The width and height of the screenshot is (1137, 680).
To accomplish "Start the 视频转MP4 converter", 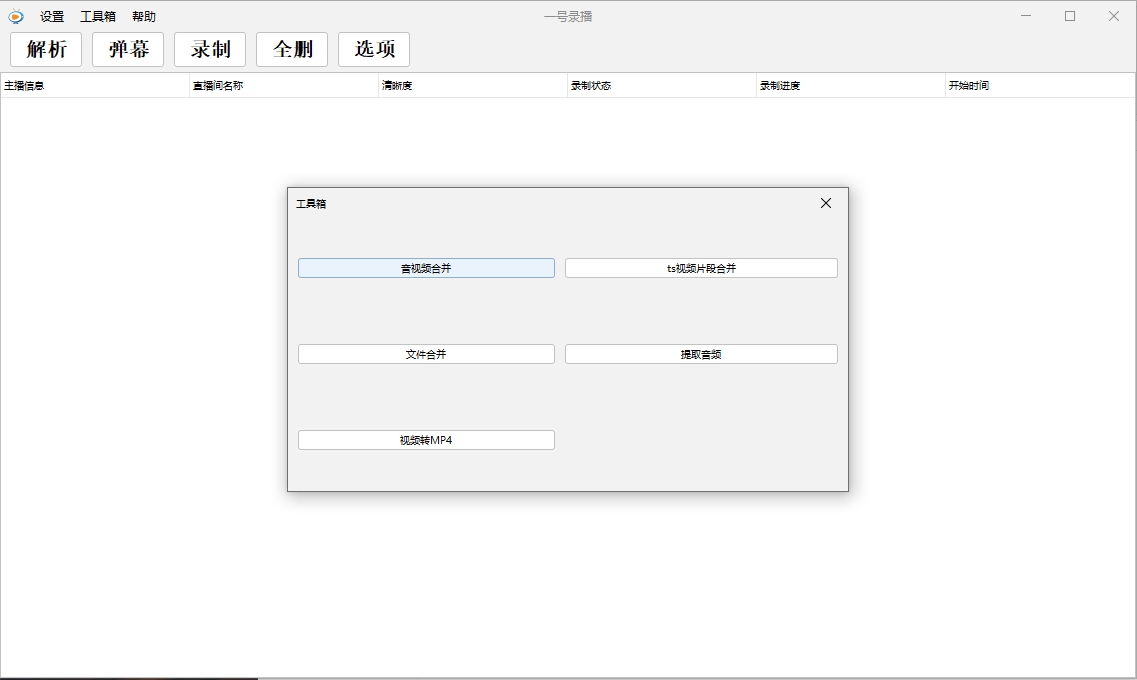I will [426, 440].
